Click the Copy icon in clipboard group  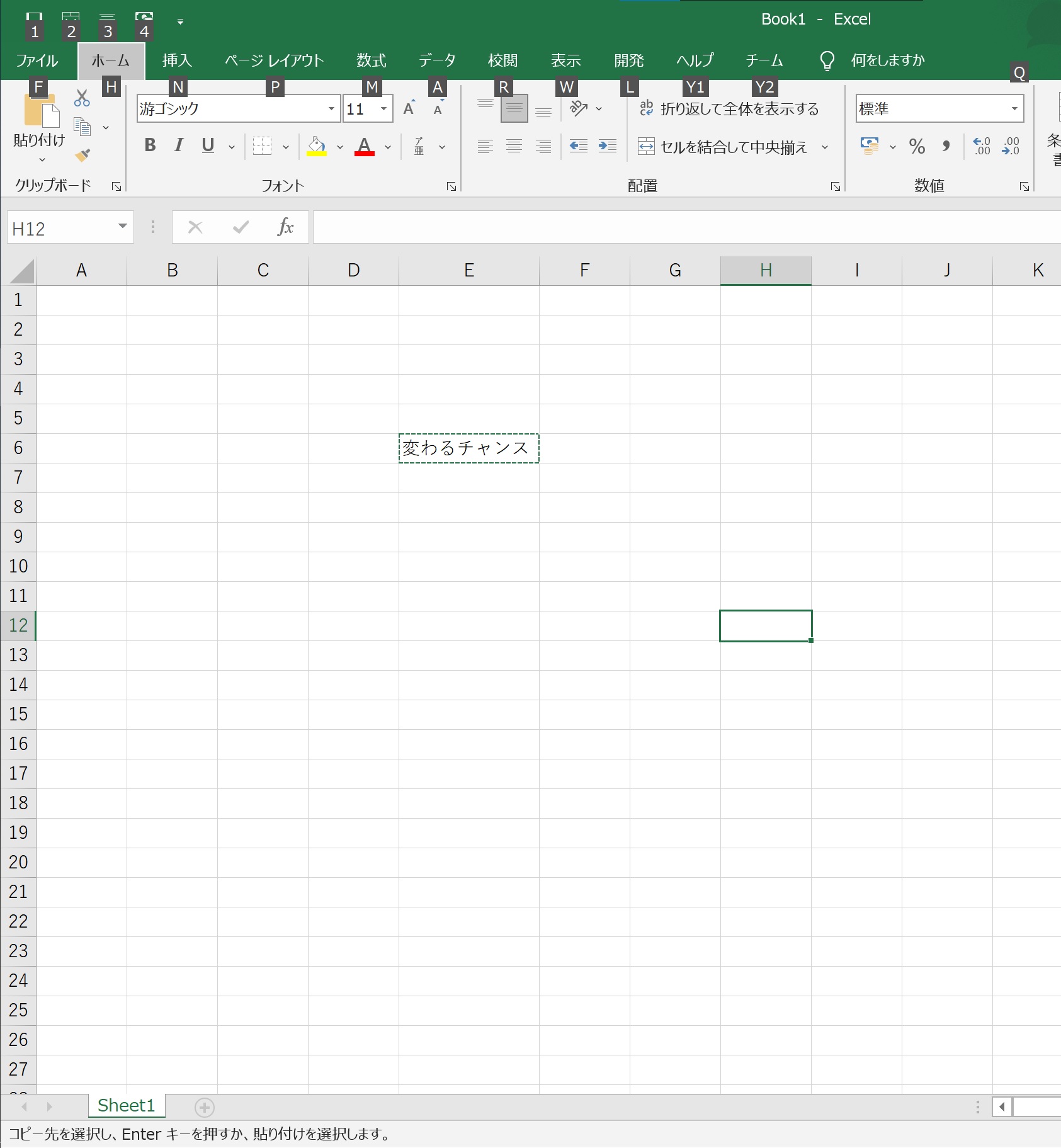point(82,127)
